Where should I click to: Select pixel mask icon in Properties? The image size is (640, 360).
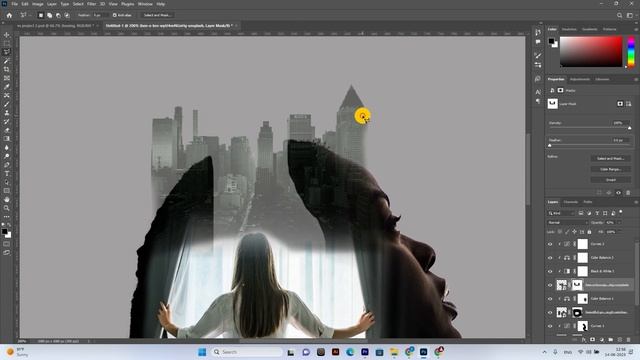click(620, 104)
